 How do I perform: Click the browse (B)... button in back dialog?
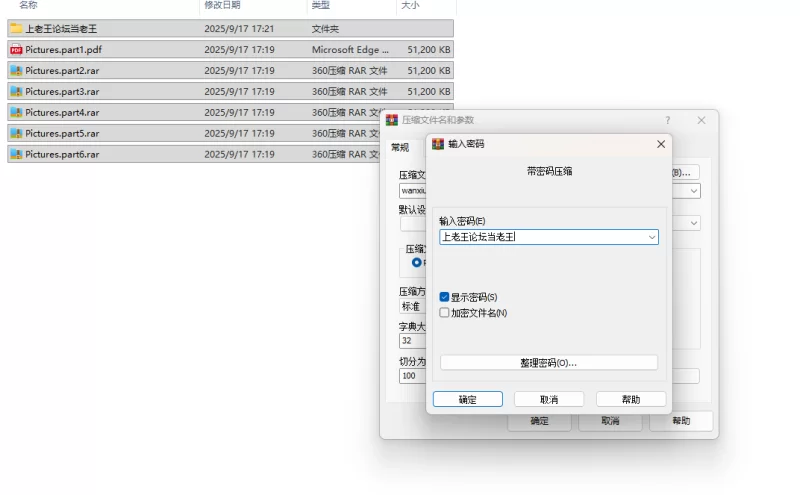[x=685, y=172]
